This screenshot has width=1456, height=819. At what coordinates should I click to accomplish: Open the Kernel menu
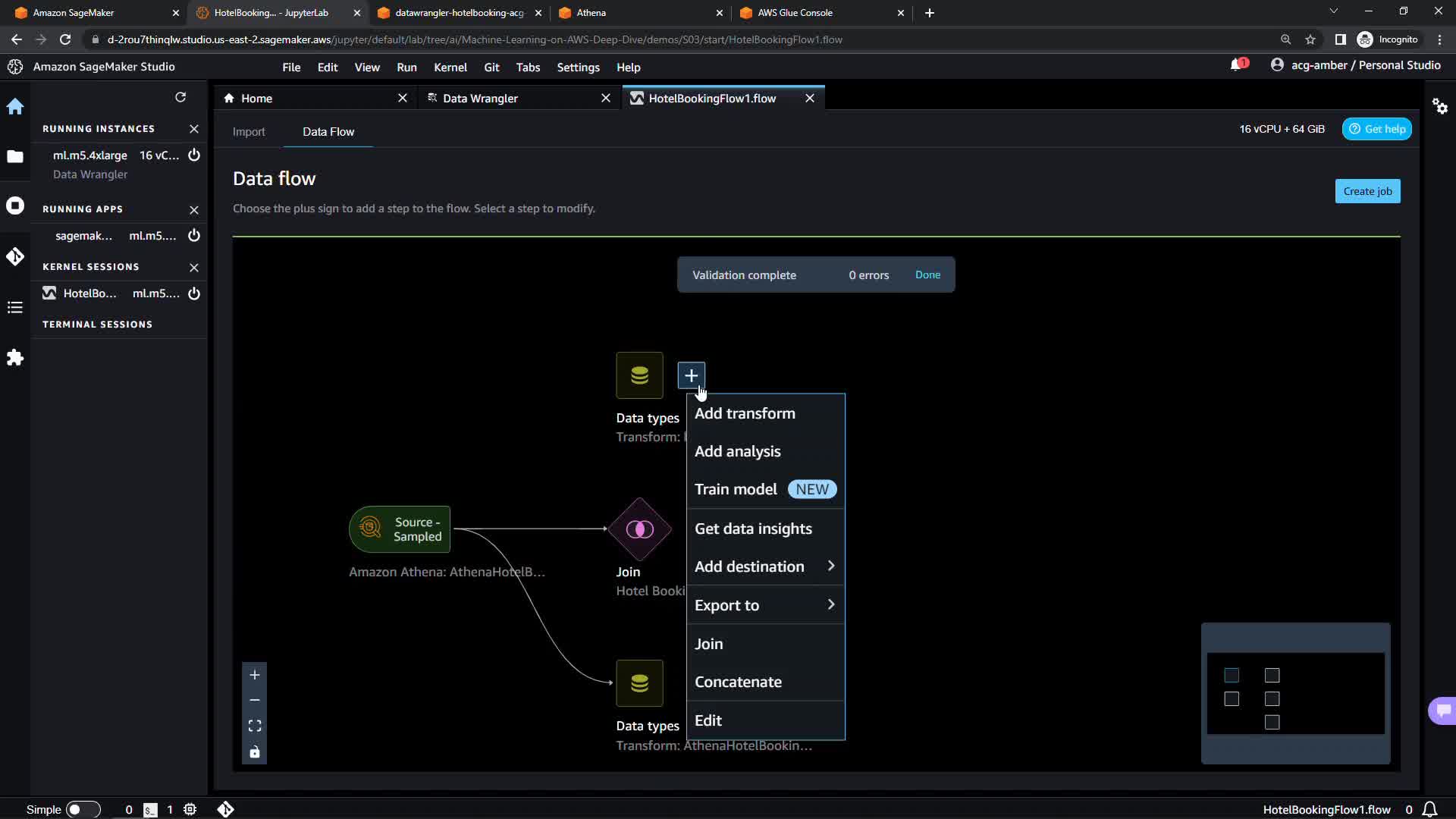(x=450, y=67)
